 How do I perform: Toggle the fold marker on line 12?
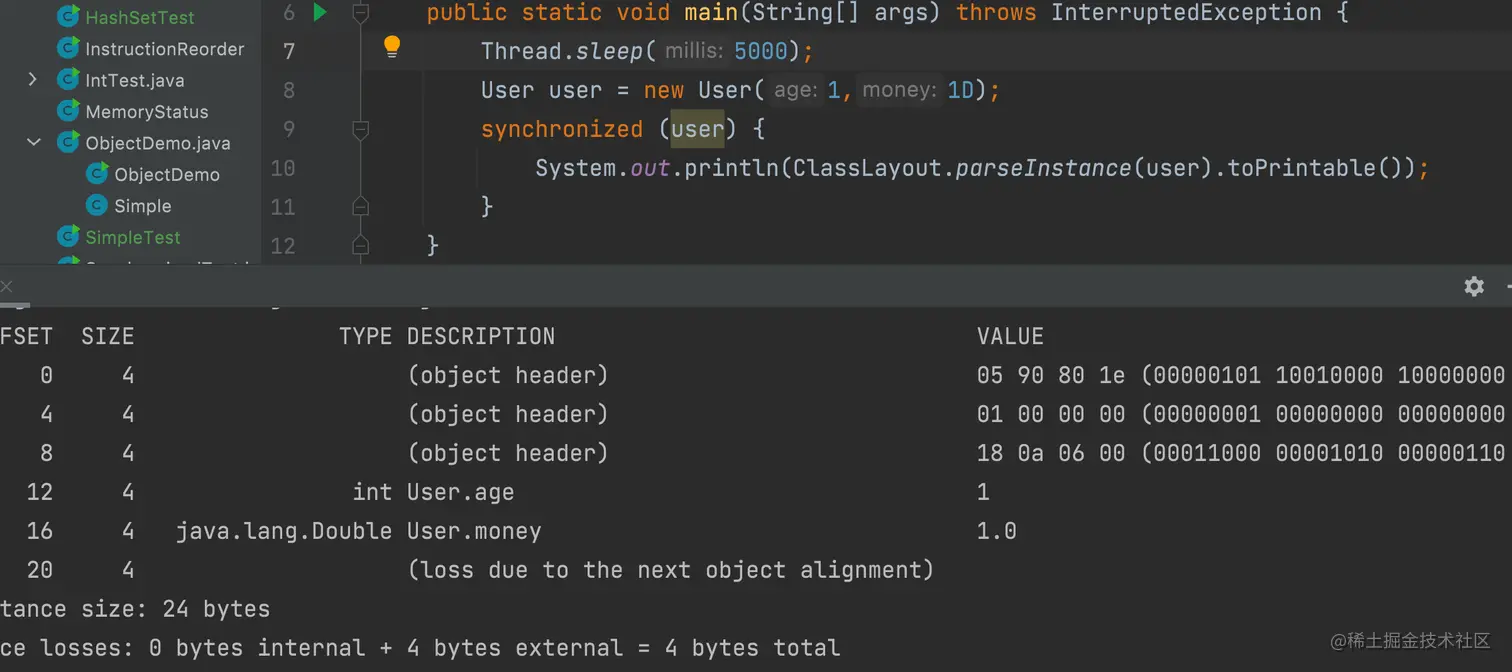point(361,244)
